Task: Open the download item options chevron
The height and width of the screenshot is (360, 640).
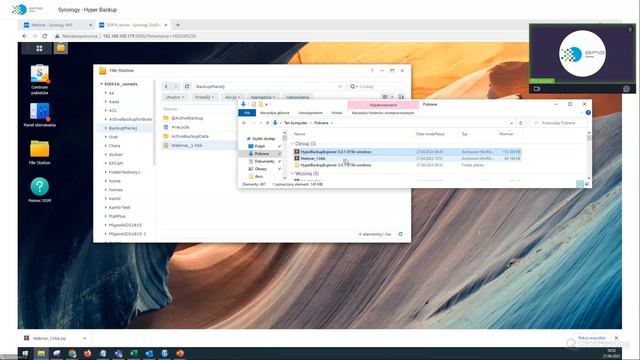Action: 84,338
